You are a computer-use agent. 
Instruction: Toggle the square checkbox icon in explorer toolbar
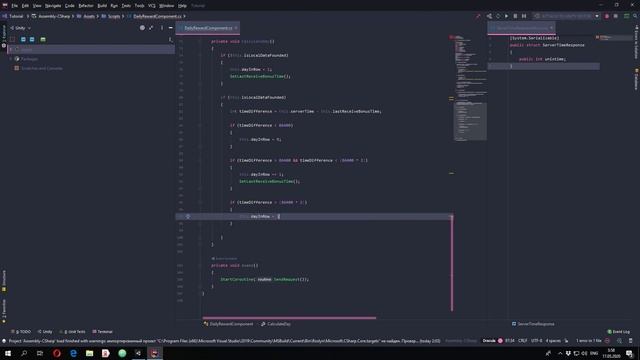(x=13, y=39)
